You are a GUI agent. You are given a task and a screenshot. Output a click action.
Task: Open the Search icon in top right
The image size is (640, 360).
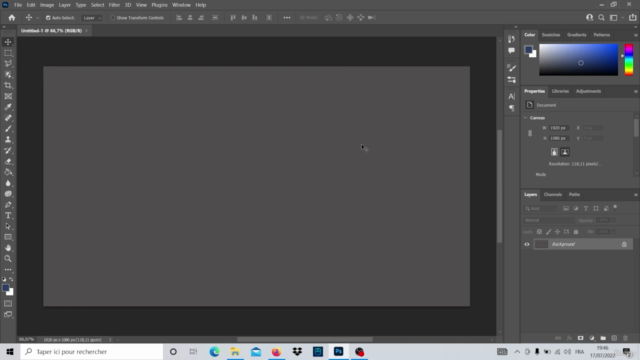point(601,18)
